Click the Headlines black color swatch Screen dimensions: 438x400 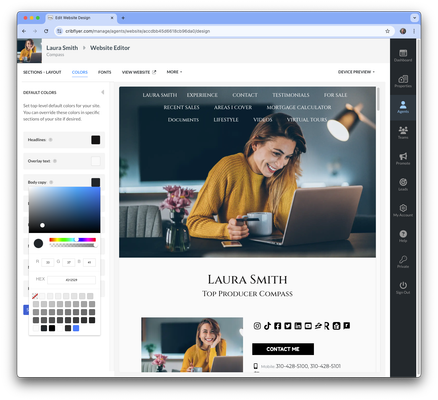point(96,140)
